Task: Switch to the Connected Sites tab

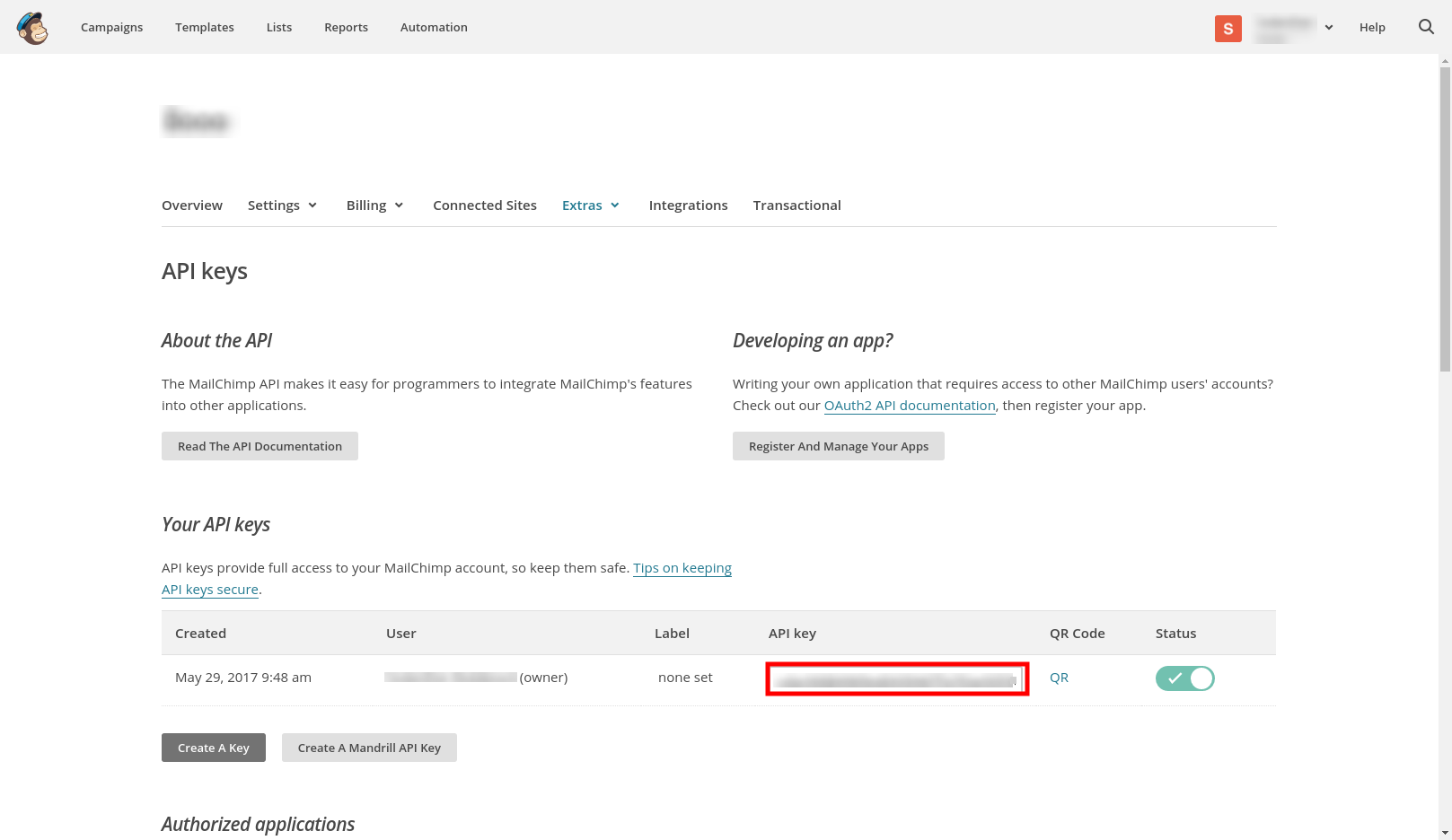Action: pos(485,206)
